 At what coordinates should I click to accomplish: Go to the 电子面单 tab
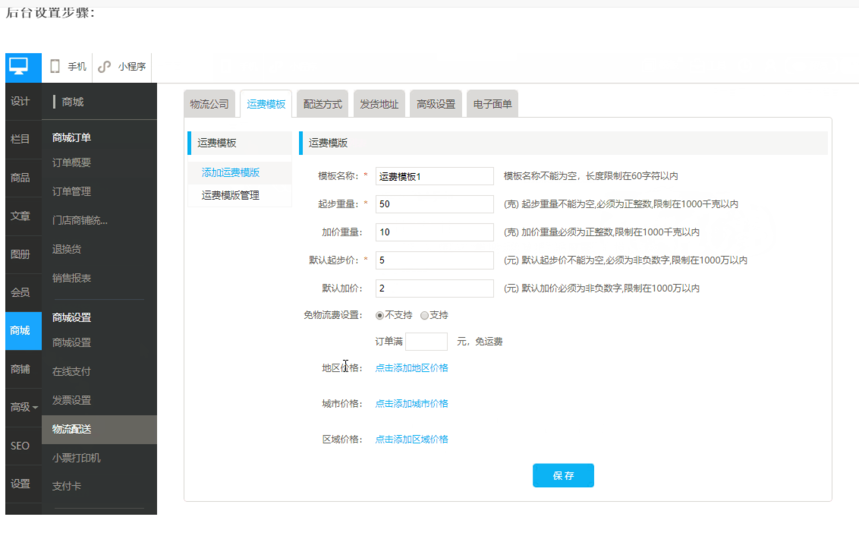click(x=492, y=104)
